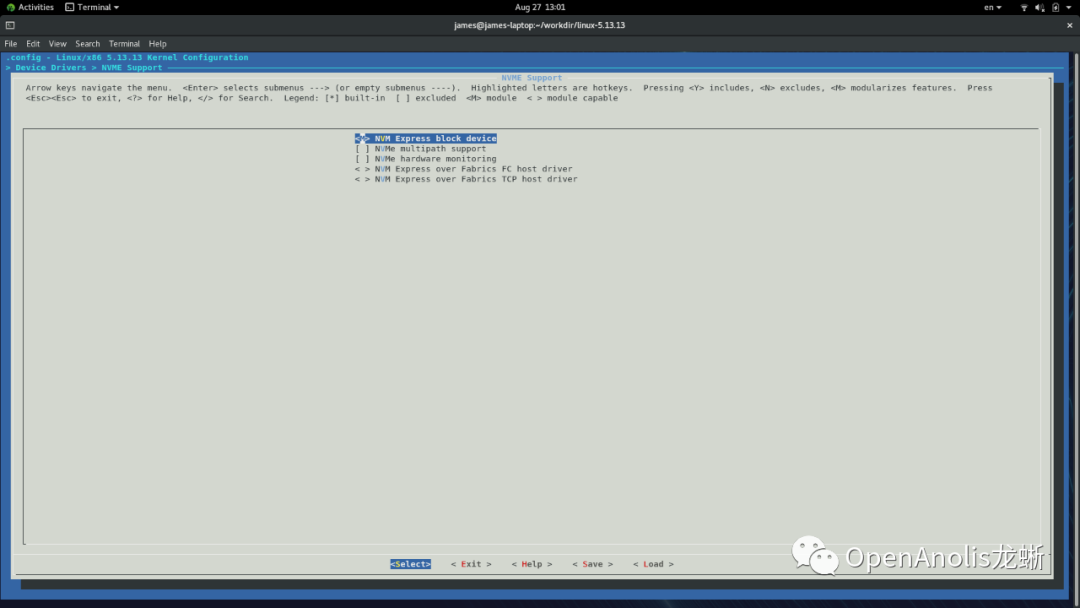Image resolution: width=1080 pixels, height=608 pixels.
Task: Toggle NVM Express block device option
Action: pyautogui.click(x=426, y=138)
